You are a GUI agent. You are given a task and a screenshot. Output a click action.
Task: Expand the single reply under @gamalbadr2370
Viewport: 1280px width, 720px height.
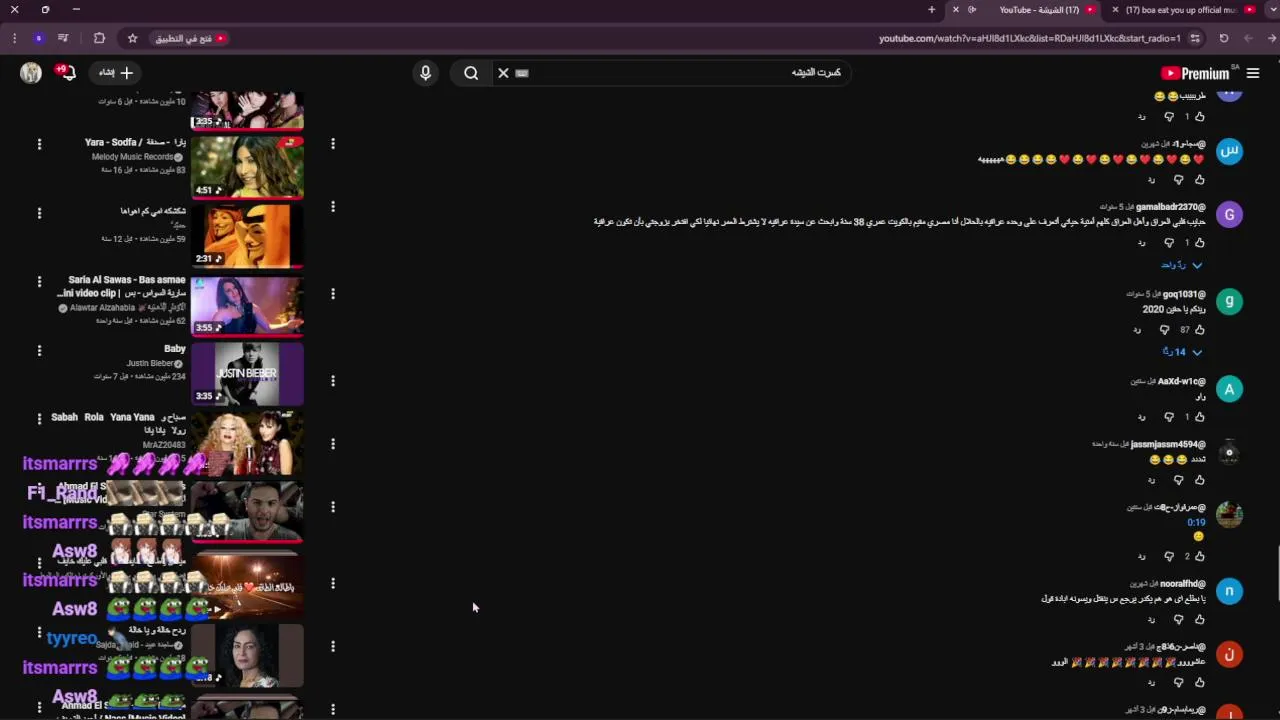click(x=1182, y=265)
